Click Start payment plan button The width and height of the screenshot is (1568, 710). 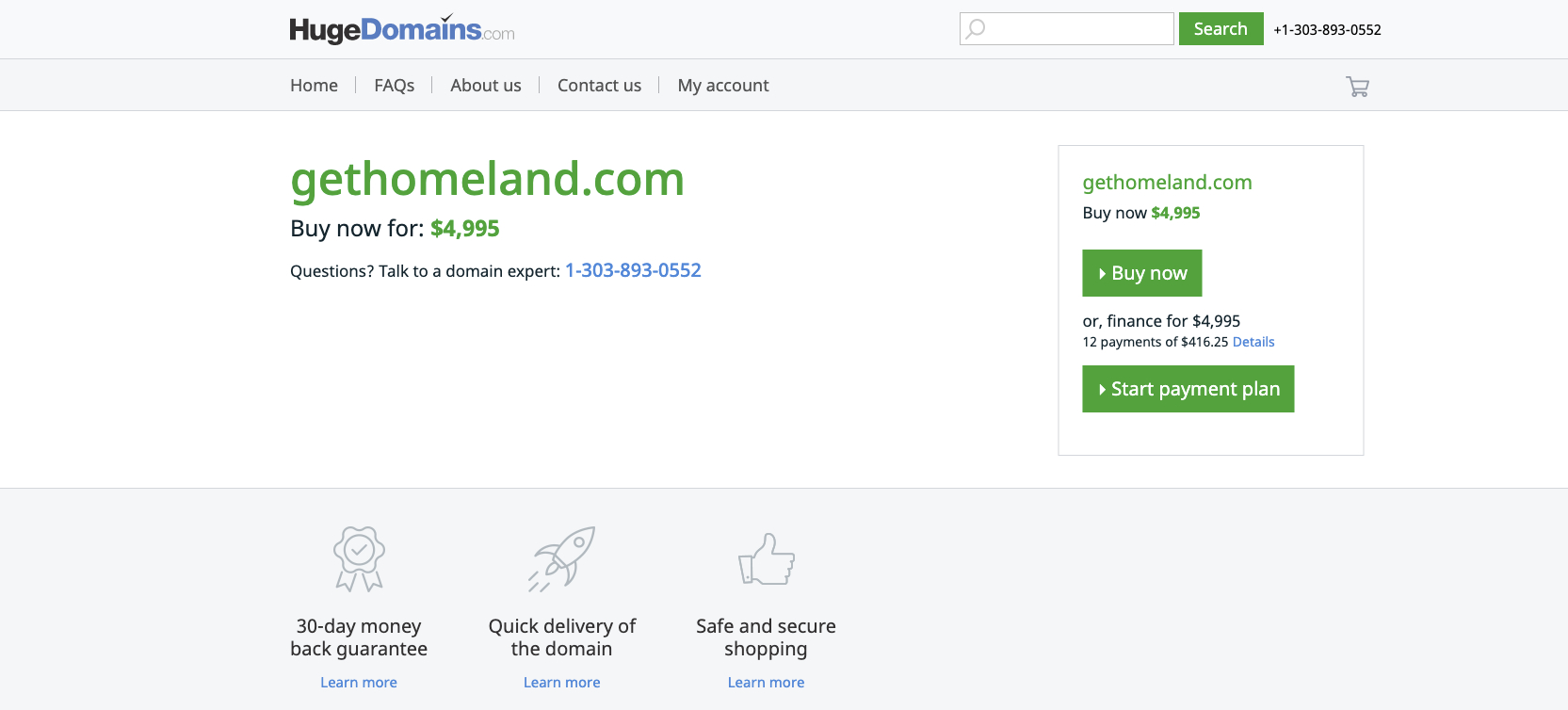pos(1188,389)
